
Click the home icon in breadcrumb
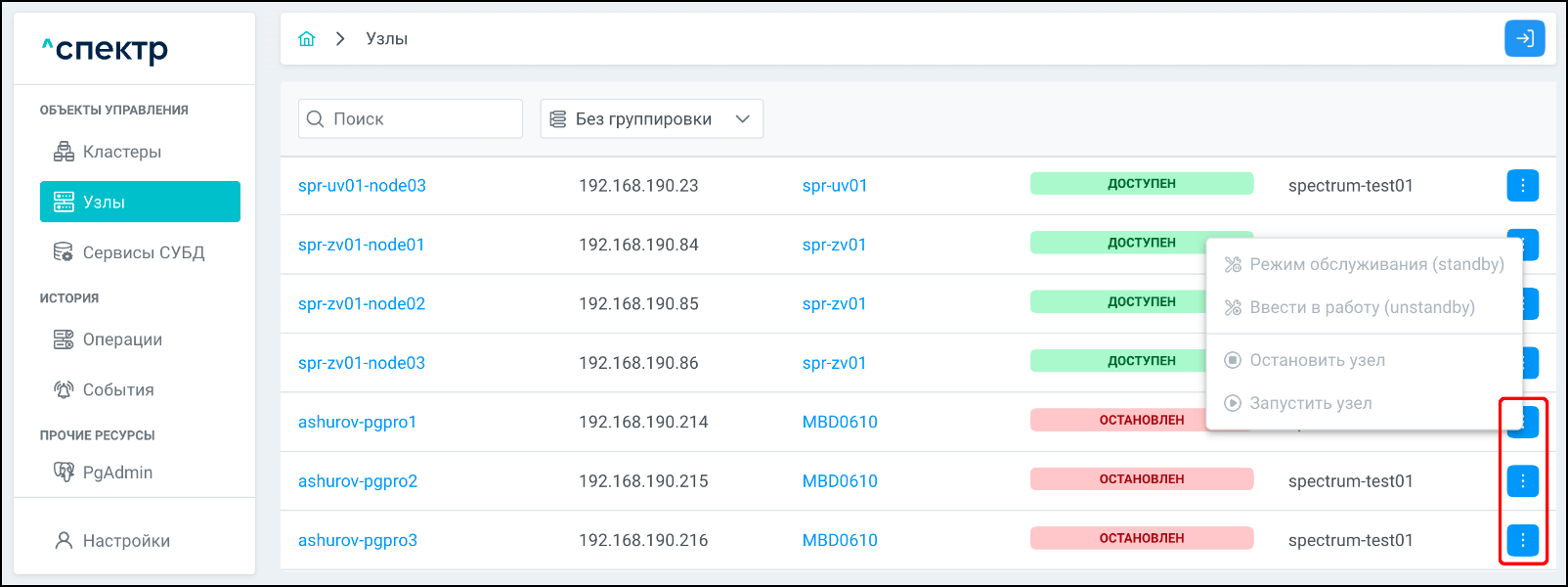tap(307, 39)
